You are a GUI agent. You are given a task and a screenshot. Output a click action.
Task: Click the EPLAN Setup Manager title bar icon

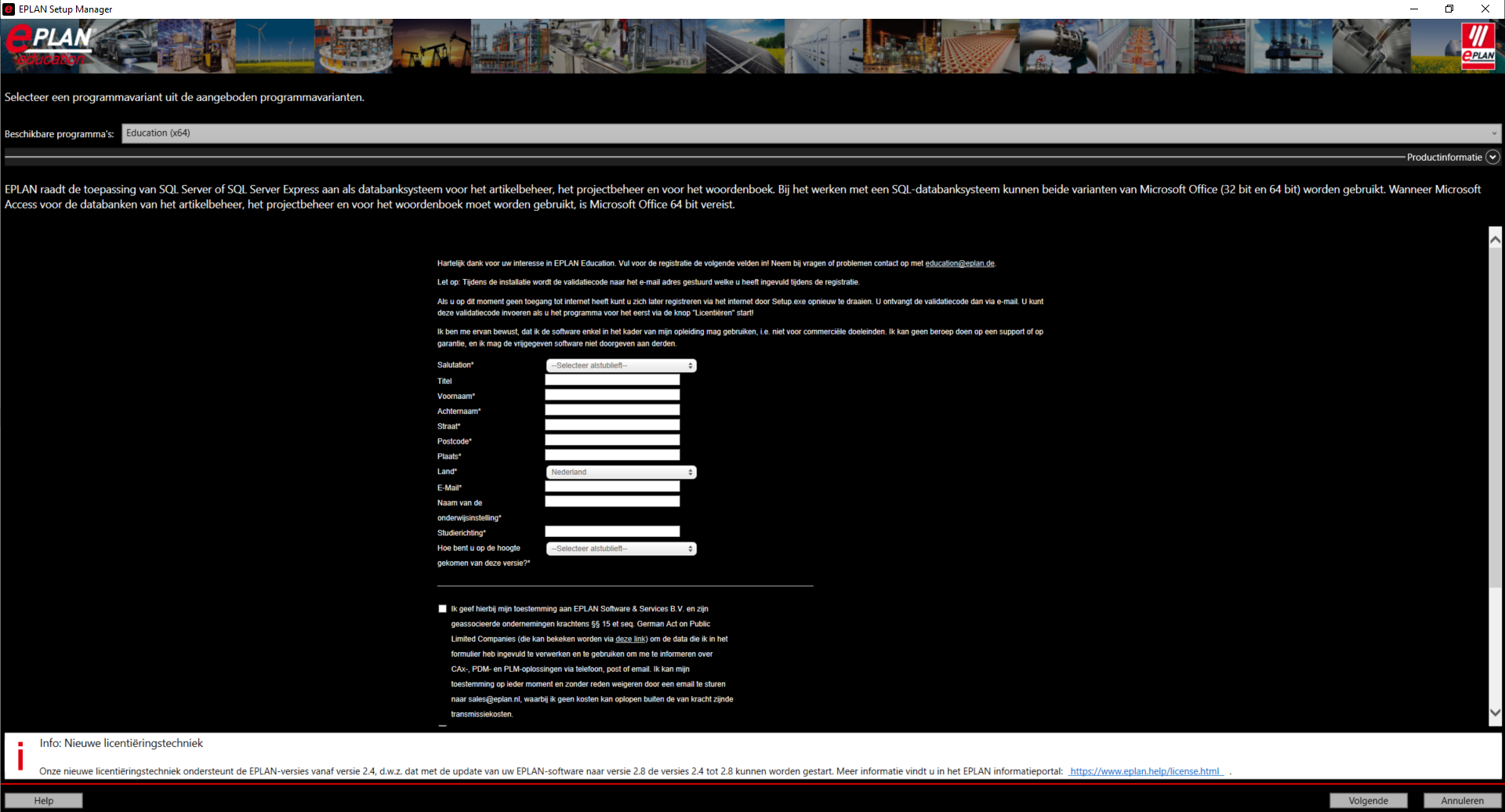(9, 9)
